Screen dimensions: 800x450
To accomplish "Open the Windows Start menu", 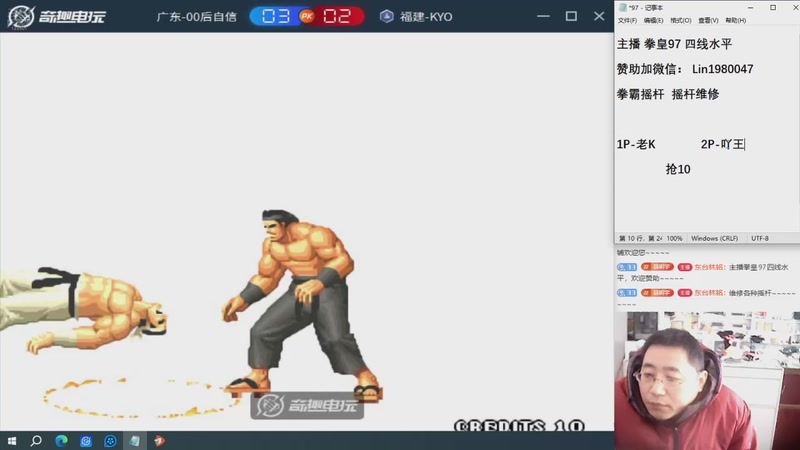I will click(12, 441).
